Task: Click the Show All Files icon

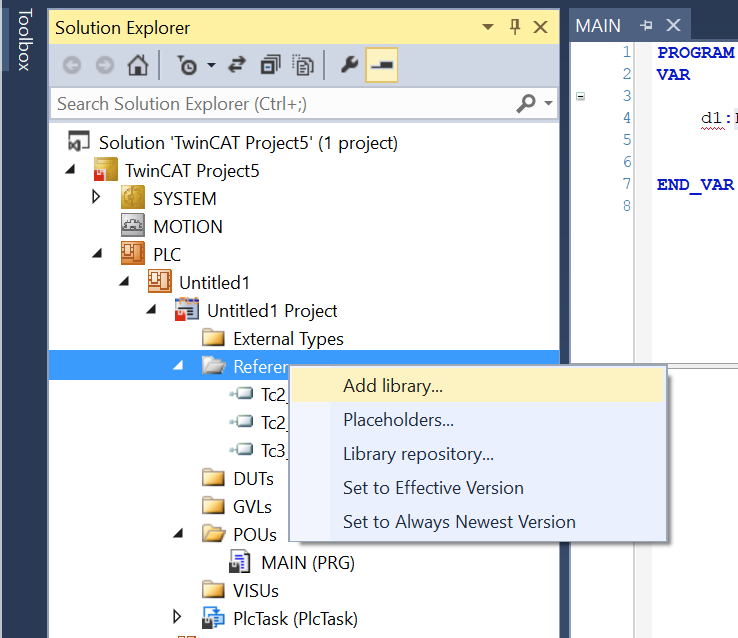Action: [x=303, y=65]
